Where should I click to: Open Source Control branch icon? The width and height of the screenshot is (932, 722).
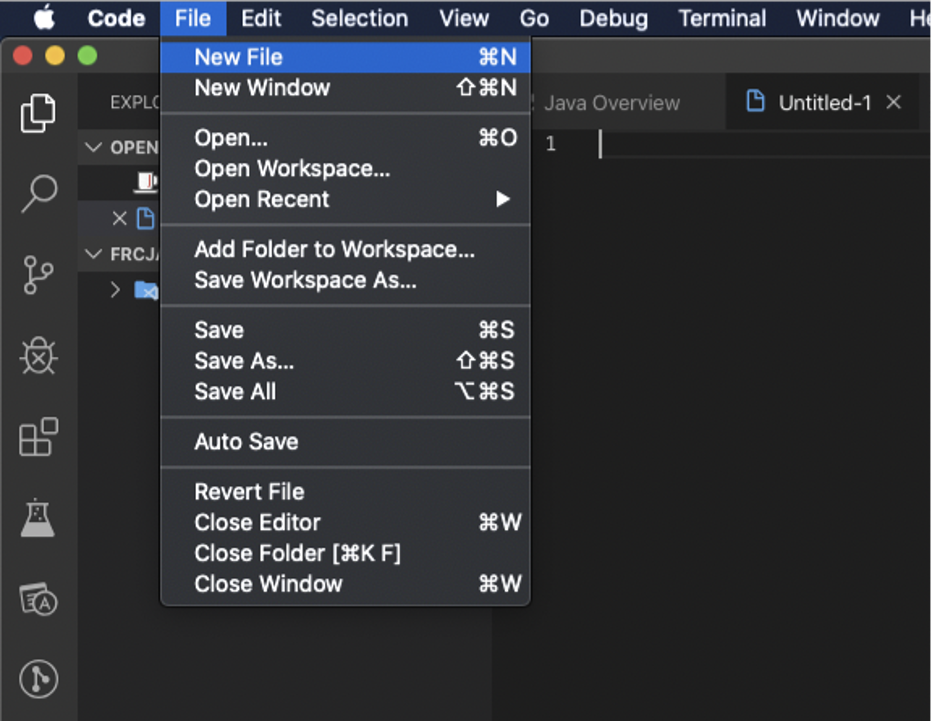[38, 275]
